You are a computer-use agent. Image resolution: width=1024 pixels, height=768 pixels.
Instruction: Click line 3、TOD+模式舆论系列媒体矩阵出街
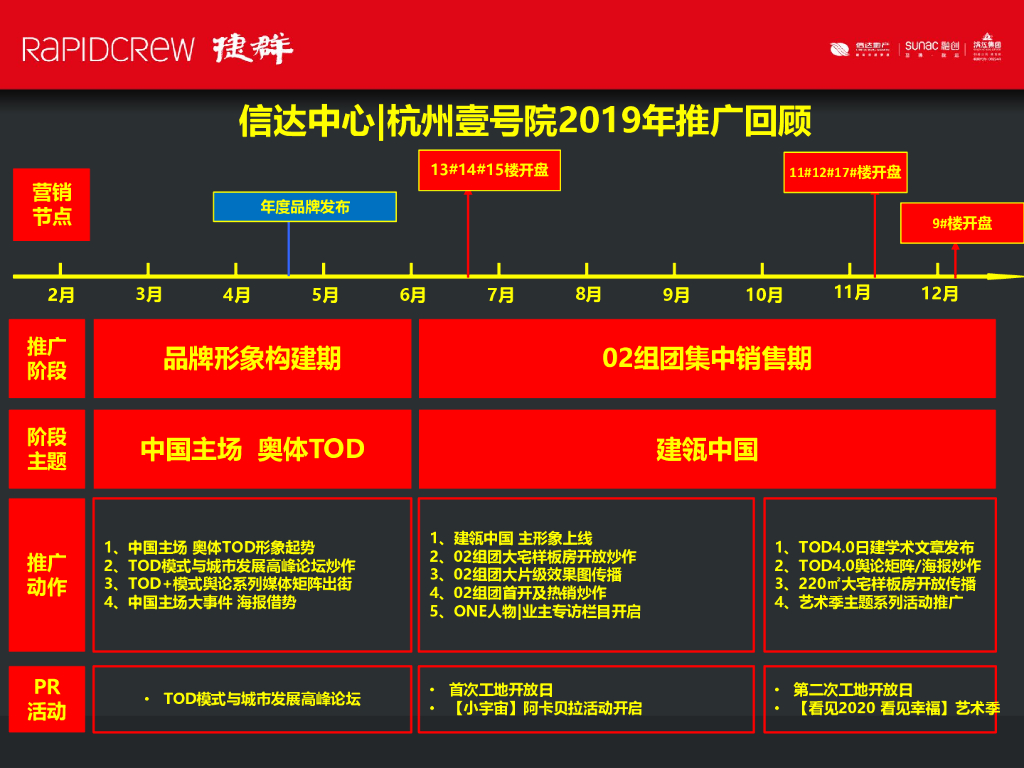[x=228, y=584]
